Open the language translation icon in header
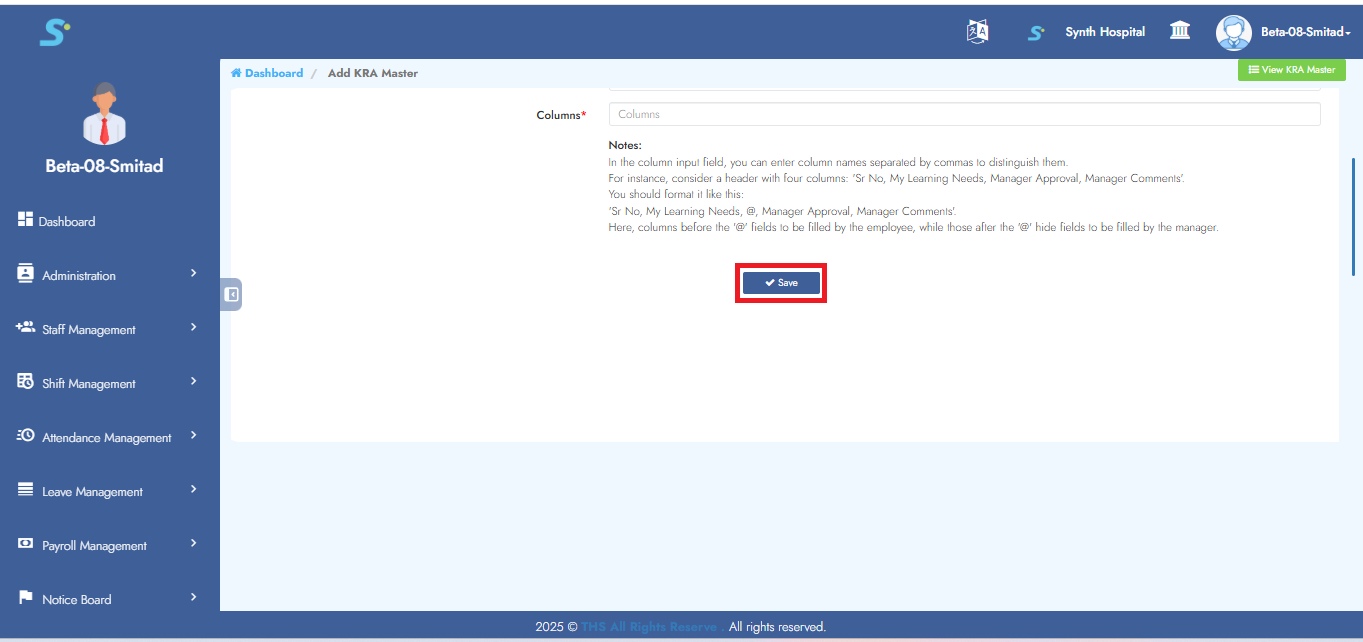Screen dimensions: 1363x642 click(977, 31)
